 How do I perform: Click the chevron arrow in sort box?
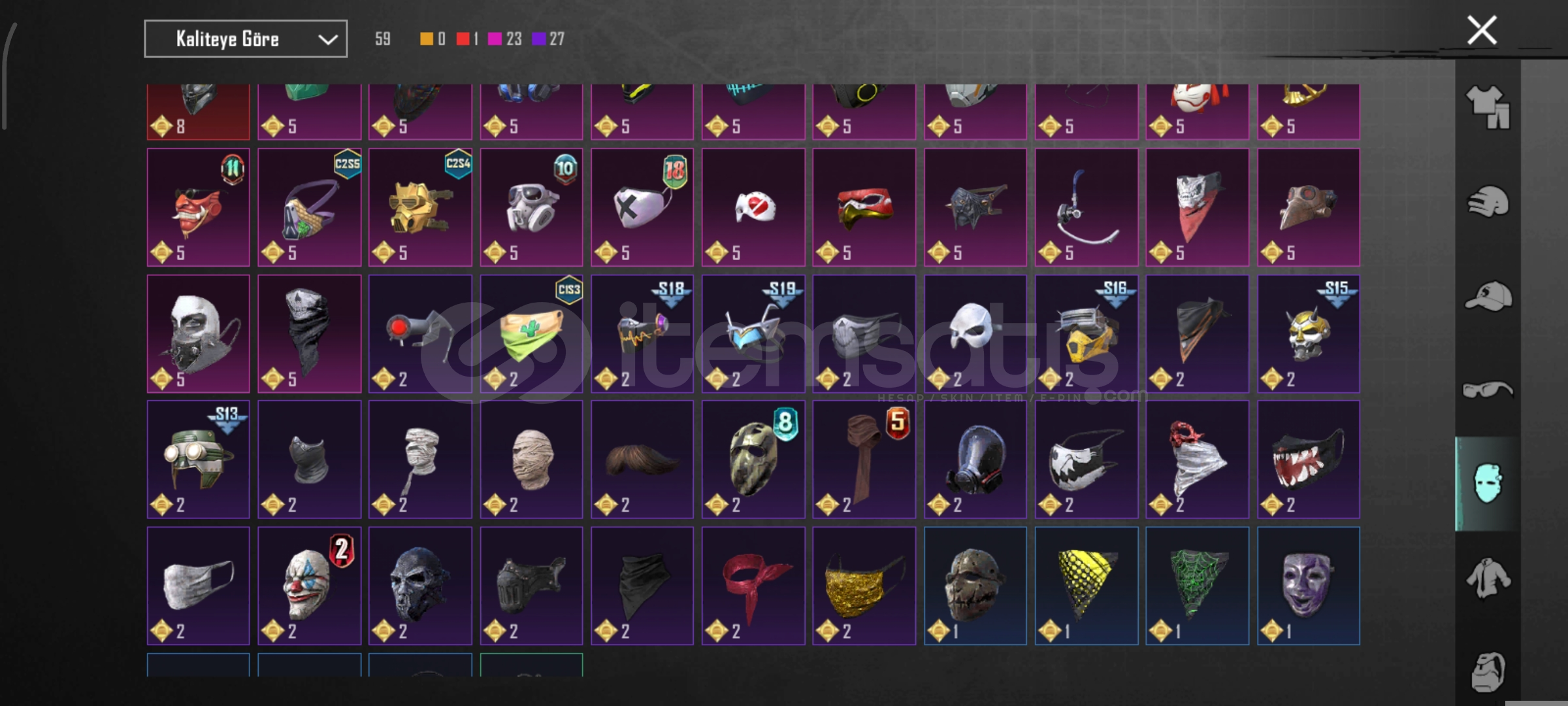(327, 40)
